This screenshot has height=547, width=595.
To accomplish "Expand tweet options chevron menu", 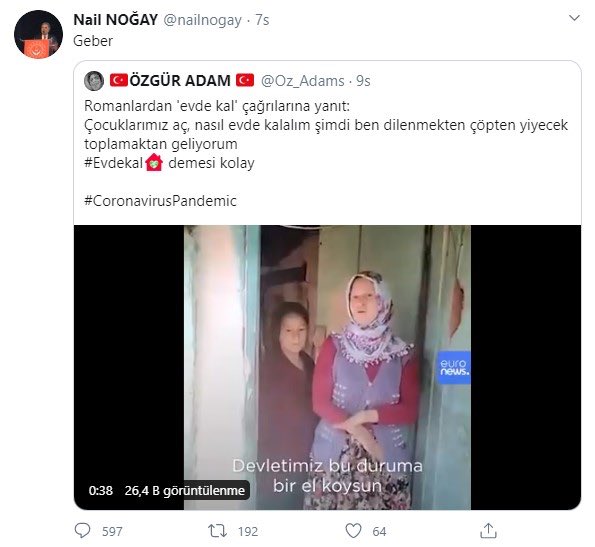I will point(575,18).
